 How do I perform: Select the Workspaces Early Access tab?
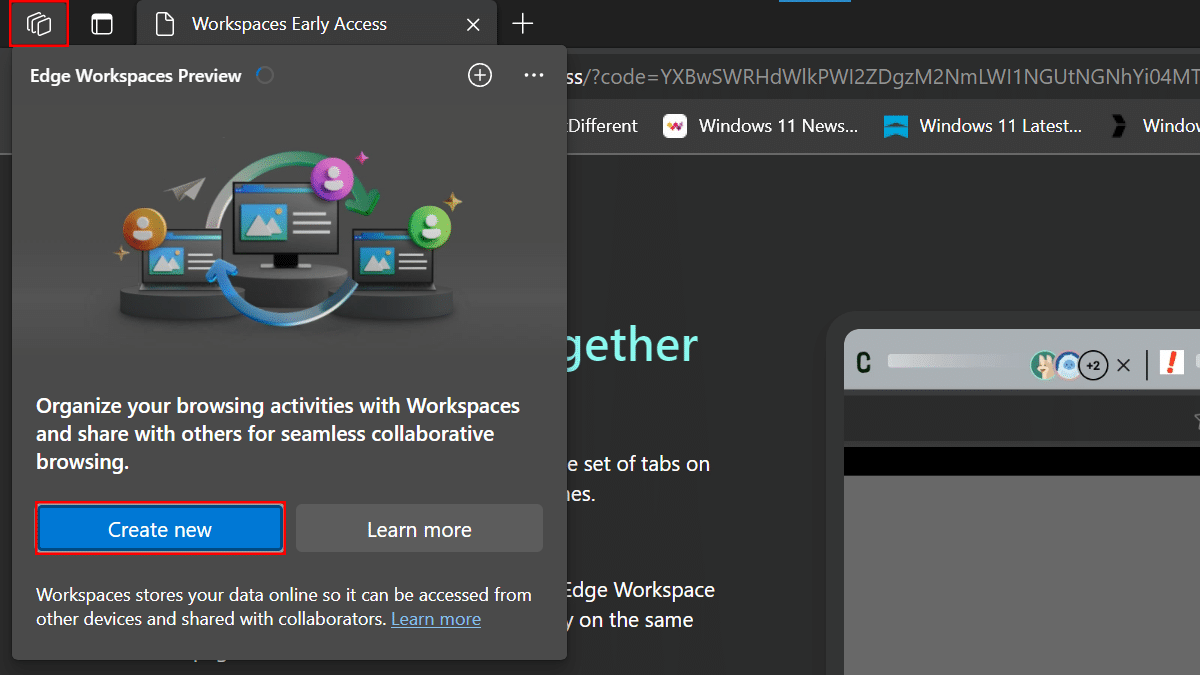click(x=288, y=24)
